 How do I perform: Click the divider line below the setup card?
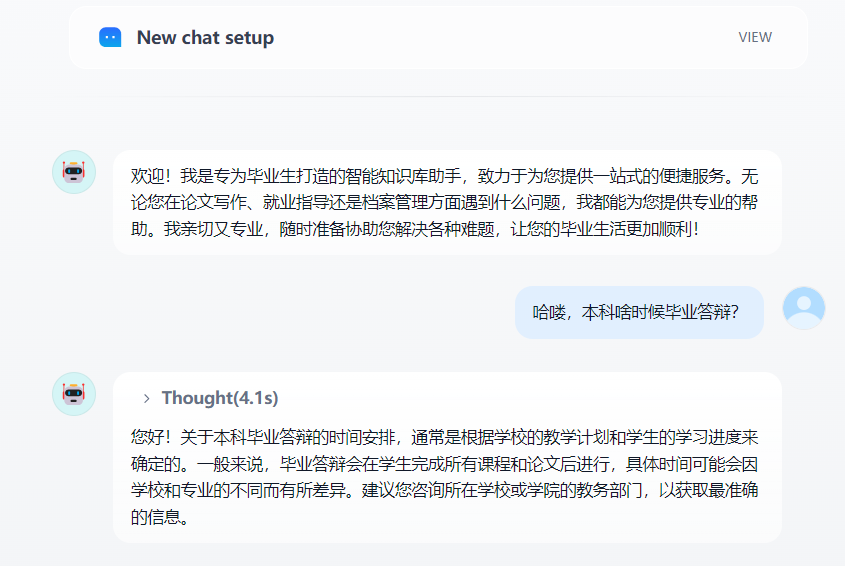[438, 97]
